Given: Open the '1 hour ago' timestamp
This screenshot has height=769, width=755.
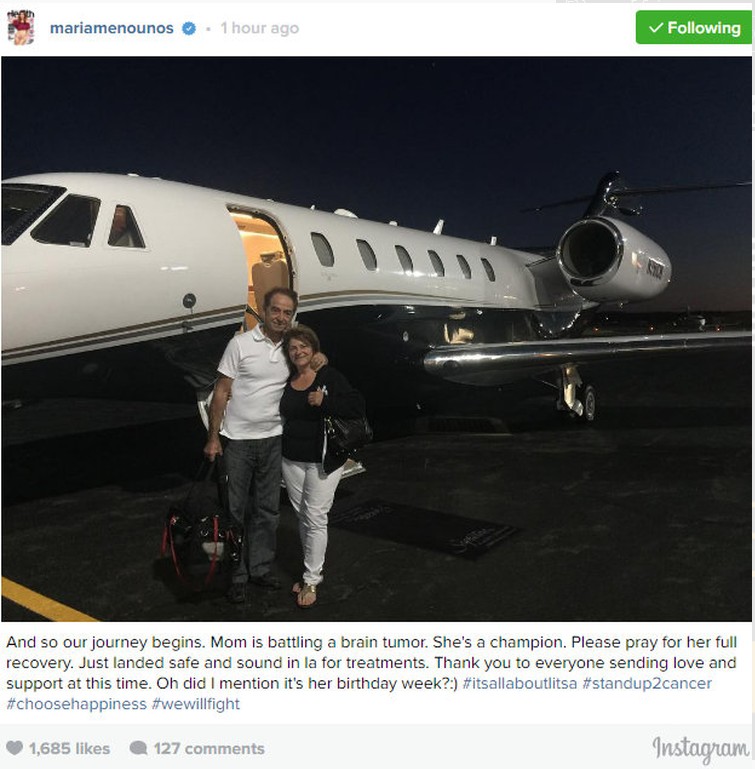Looking at the screenshot, I should (x=260, y=28).
